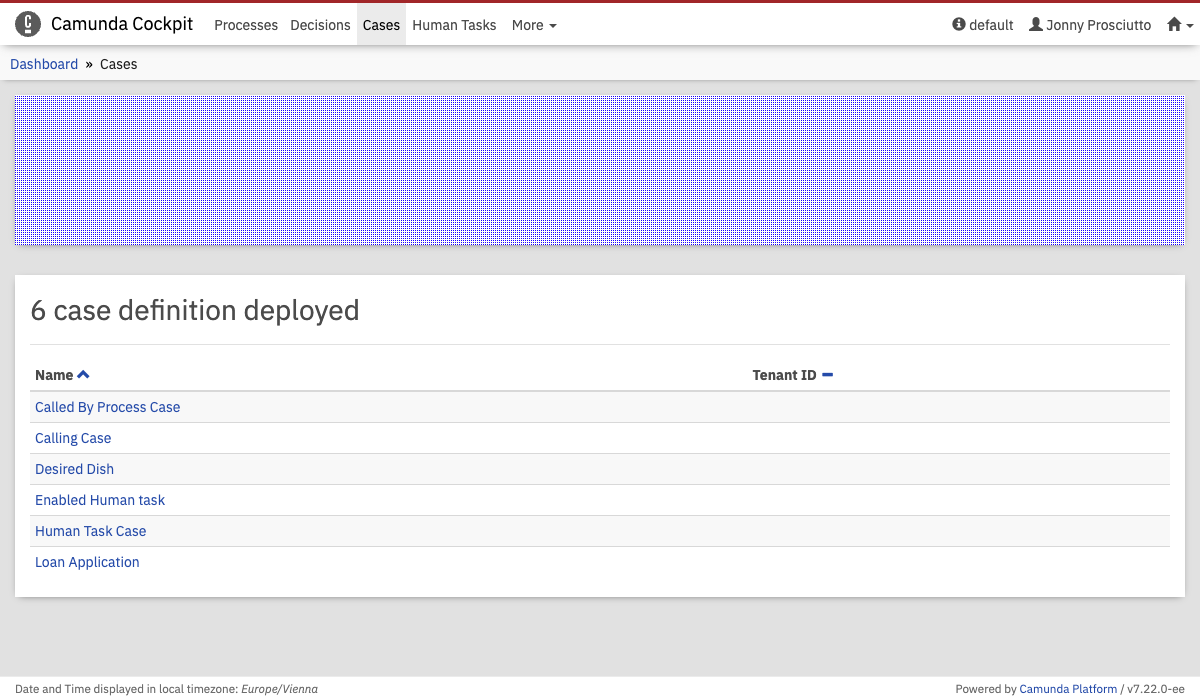
Task: Click the Camunda logo icon
Action: pos(28,25)
